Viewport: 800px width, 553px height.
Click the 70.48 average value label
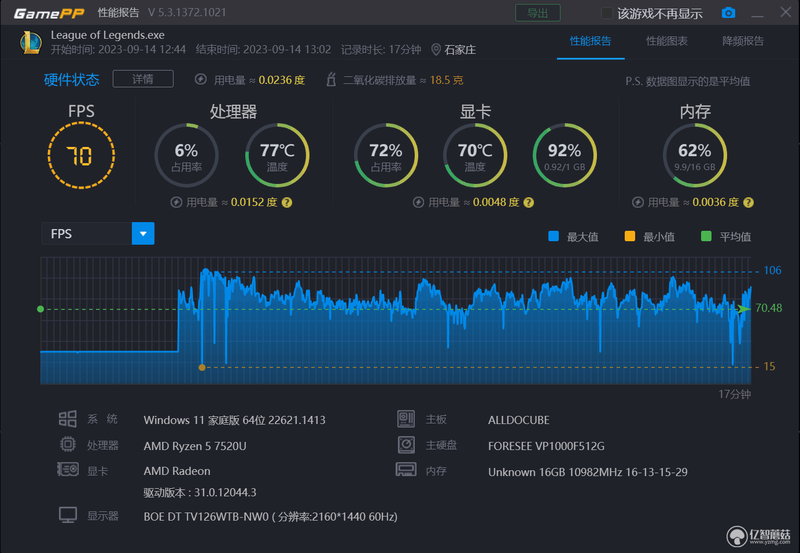pos(768,308)
